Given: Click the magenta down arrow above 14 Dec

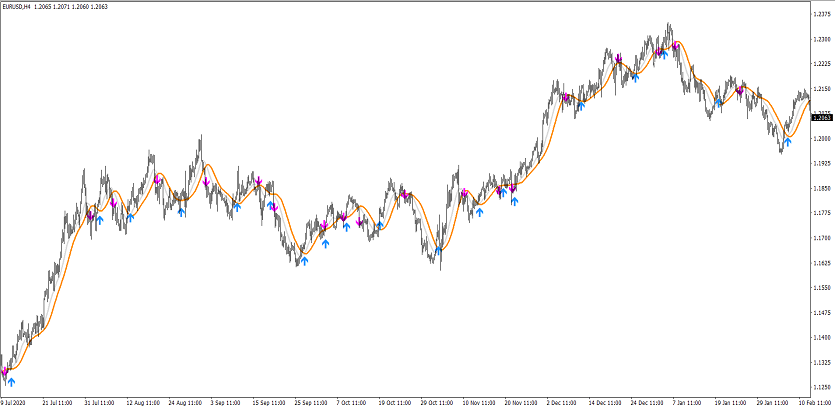Looking at the screenshot, I should tap(618, 58).
